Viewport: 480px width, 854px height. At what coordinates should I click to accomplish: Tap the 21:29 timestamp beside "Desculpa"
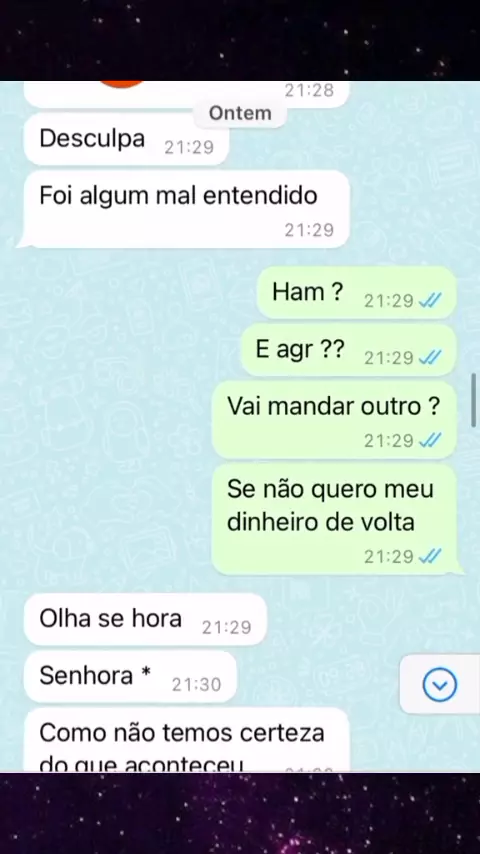189,148
